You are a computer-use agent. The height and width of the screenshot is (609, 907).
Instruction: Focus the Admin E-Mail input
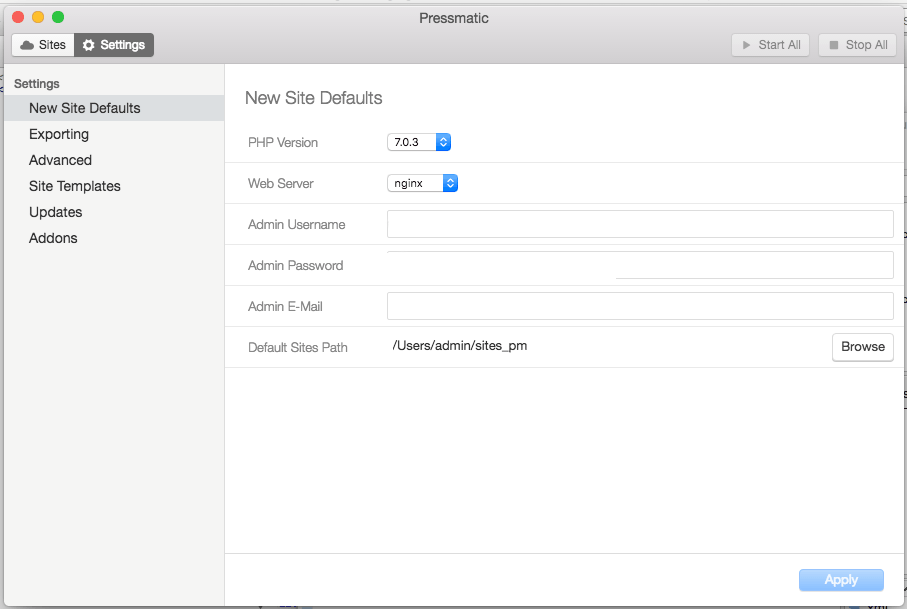[x=640, y=306]
